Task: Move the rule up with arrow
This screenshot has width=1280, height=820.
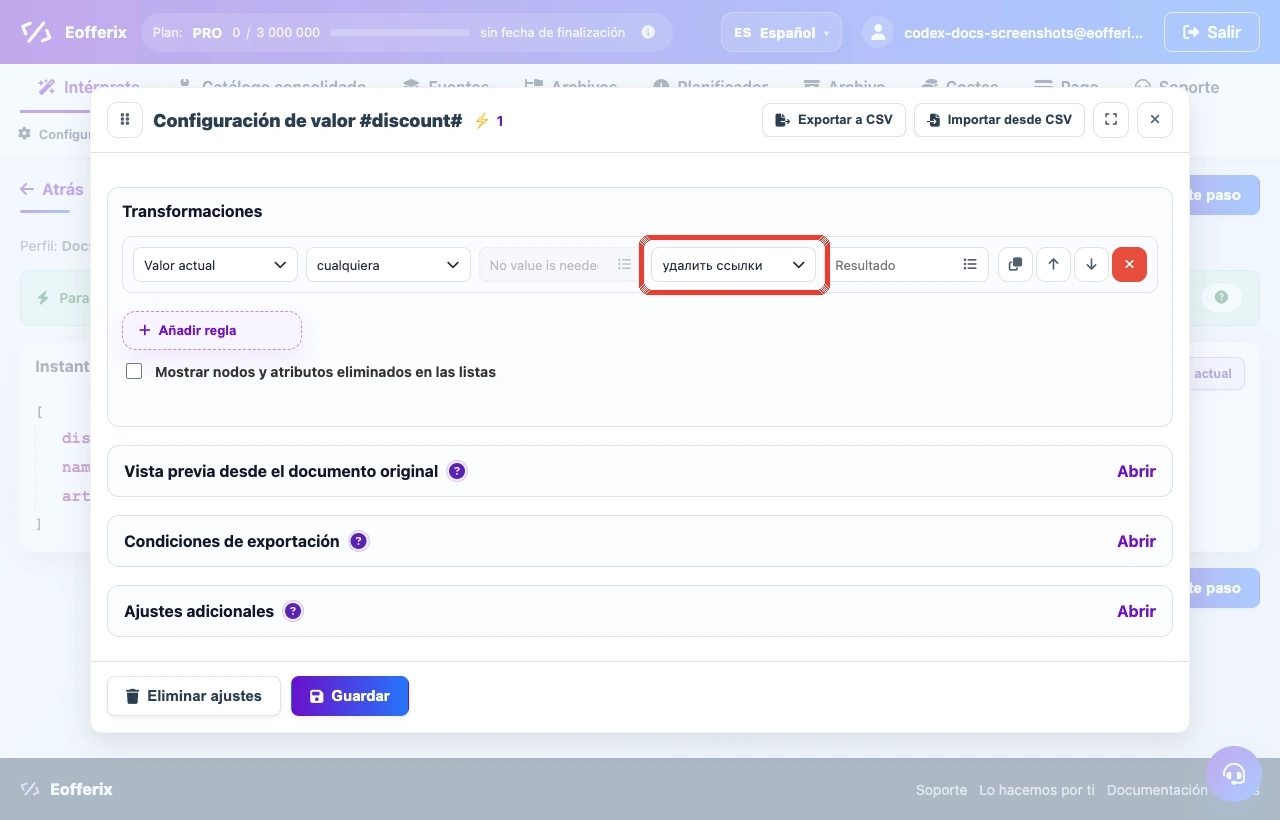Action: [x=1053, y=265]
